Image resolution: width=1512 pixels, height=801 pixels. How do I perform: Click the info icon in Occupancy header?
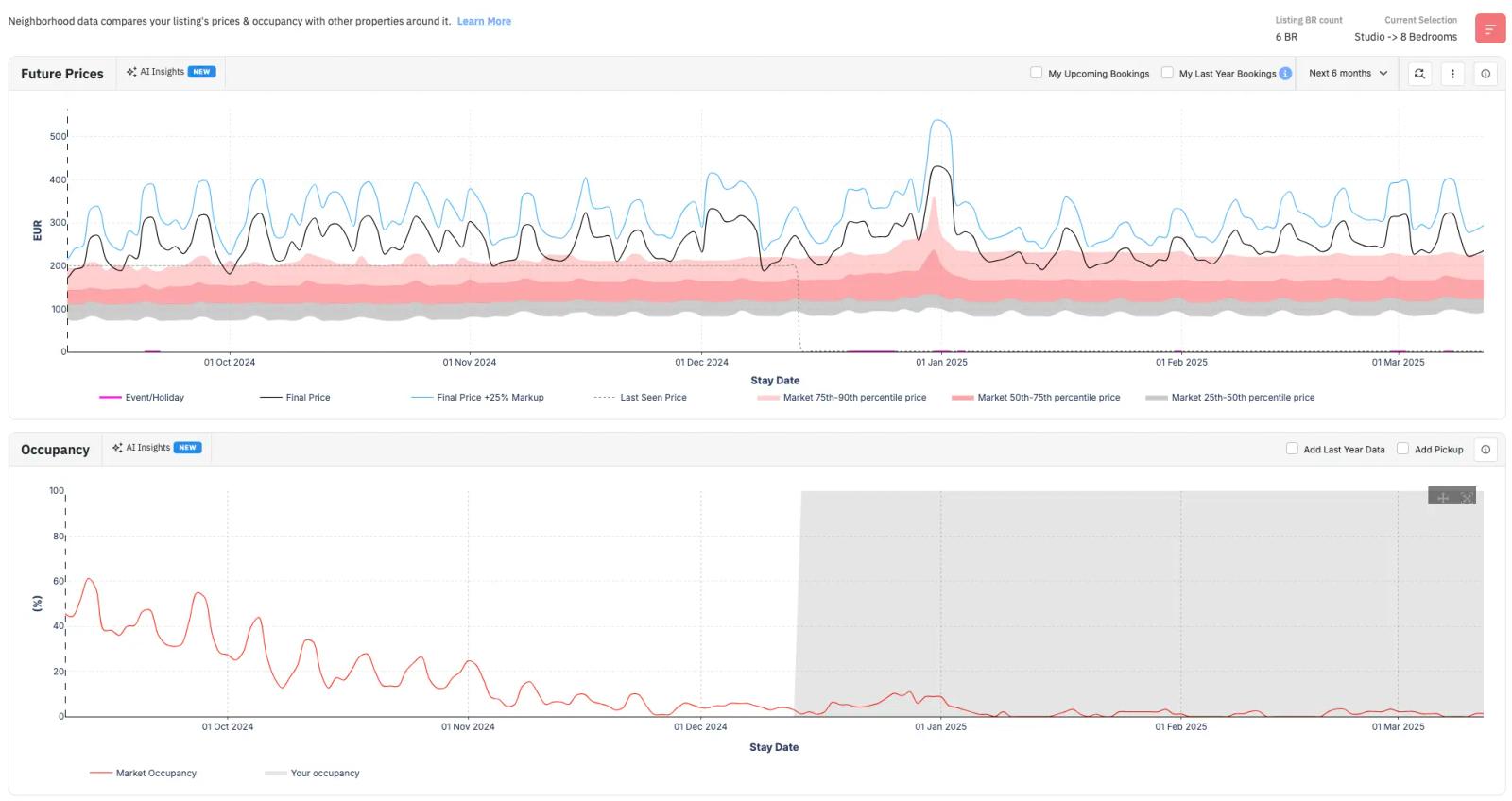tap(1486, 450)
